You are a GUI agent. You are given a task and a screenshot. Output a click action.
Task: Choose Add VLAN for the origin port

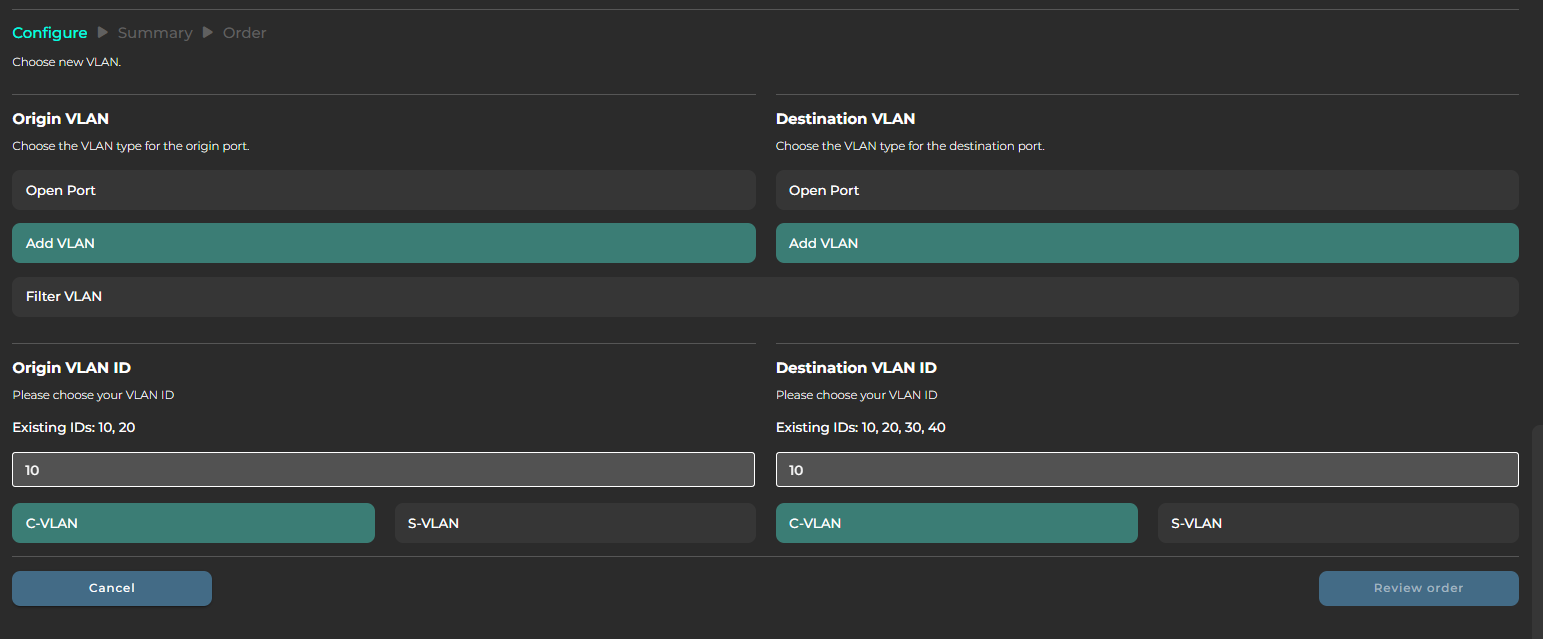coord(383,243)
